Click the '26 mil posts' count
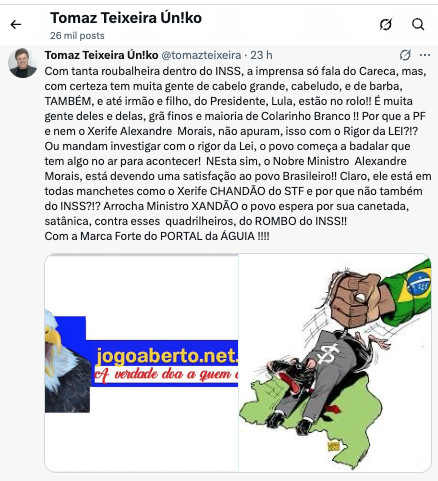The image size is (438, 481). (77, 36)
